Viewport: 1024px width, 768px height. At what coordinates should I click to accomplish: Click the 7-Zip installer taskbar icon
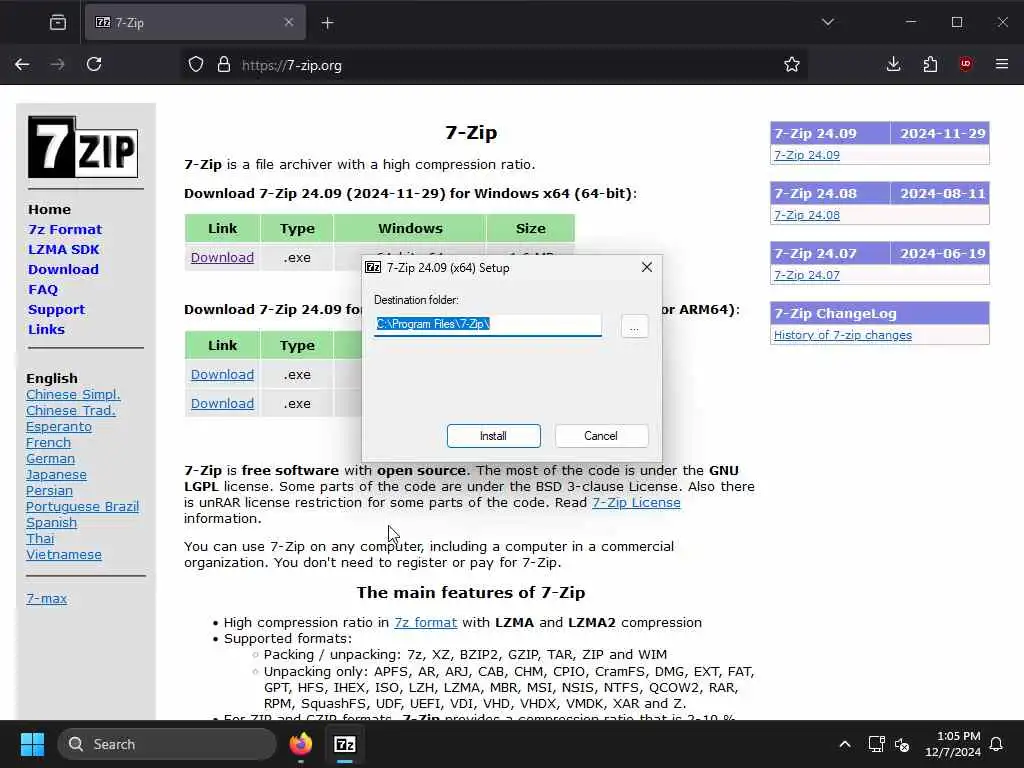[345, 744]
